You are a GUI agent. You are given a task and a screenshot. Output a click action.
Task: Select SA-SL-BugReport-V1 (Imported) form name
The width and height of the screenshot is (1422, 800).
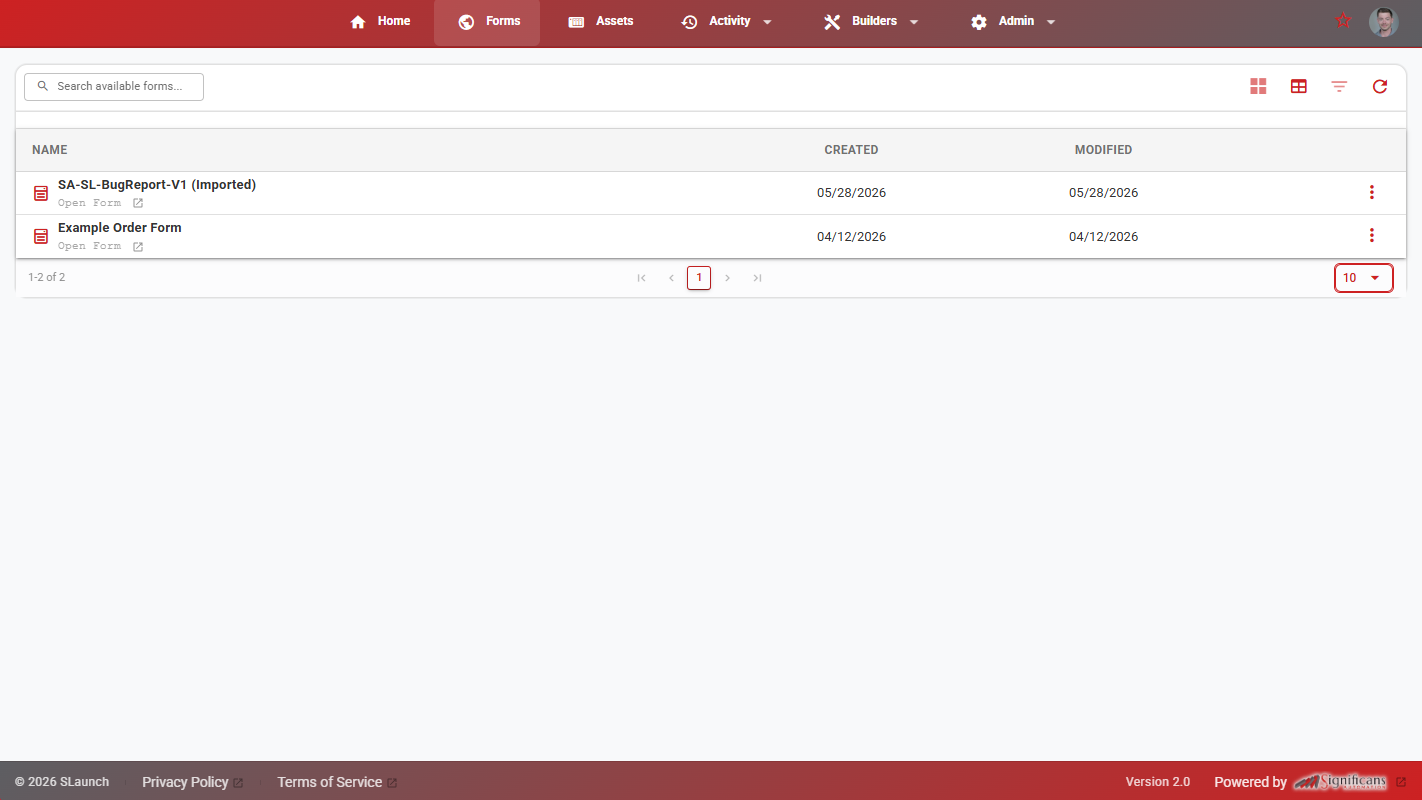157,185
